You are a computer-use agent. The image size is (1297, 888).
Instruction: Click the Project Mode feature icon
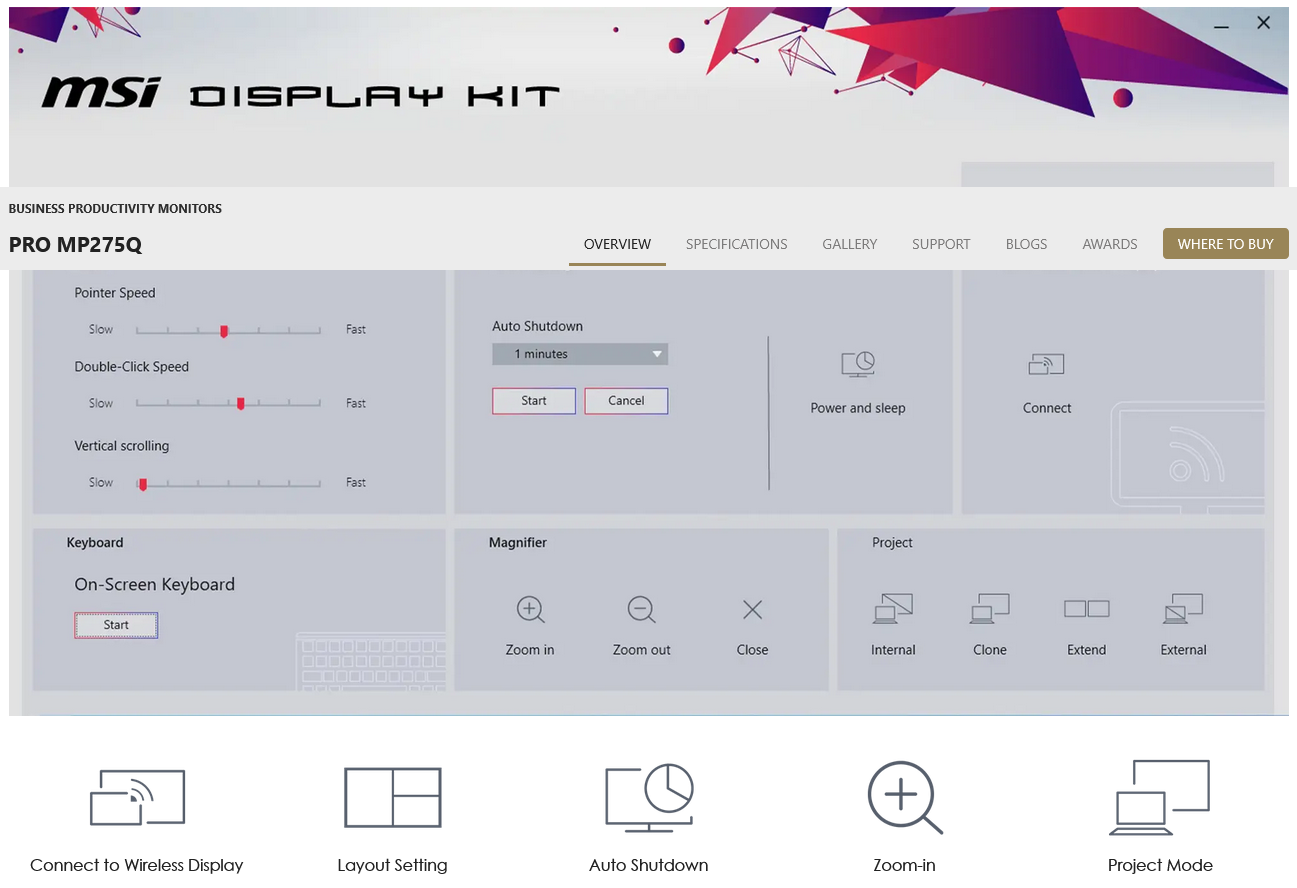(x=1160, y=798)
